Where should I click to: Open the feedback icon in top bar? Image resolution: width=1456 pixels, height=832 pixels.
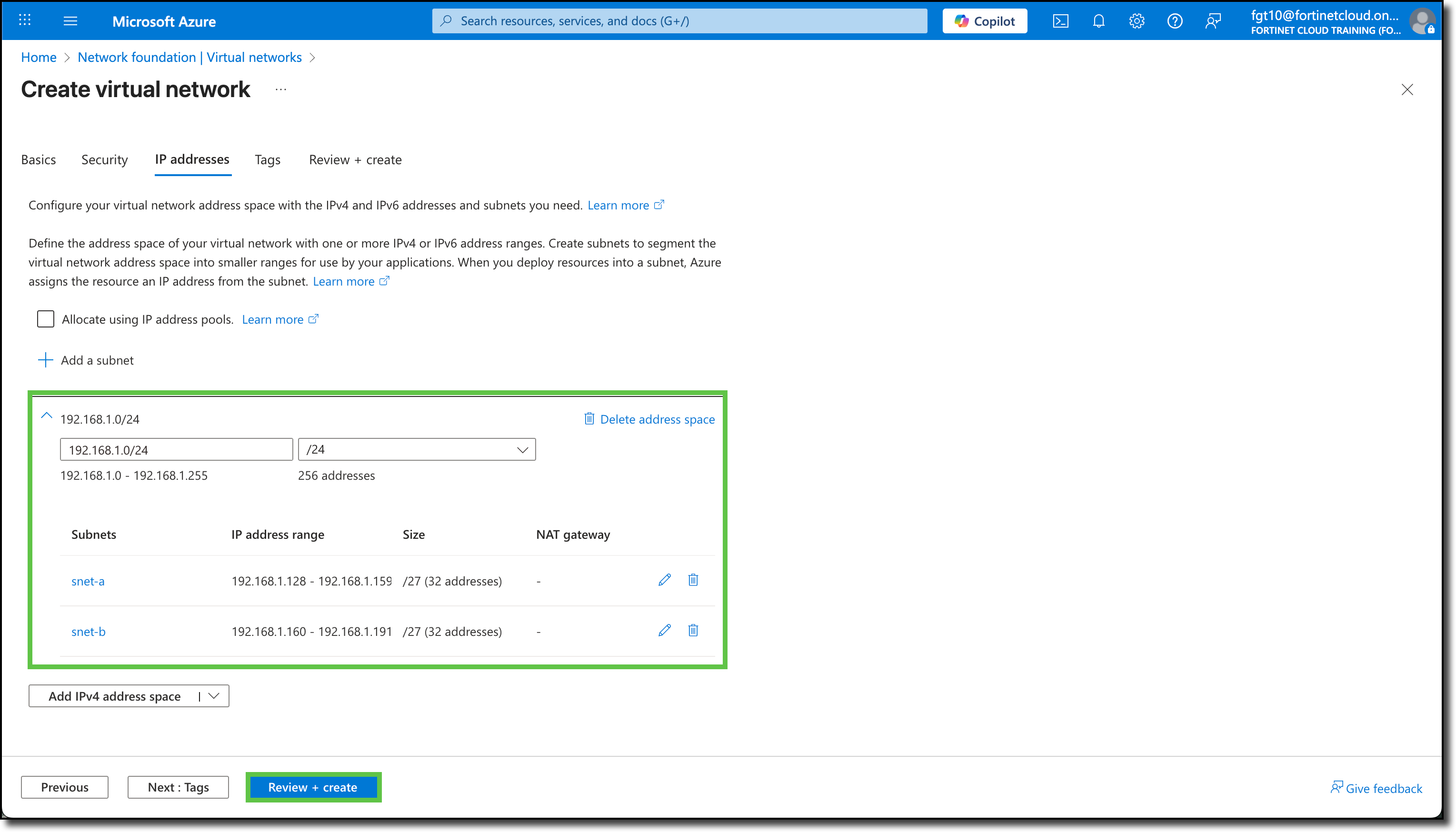pos(1213,20)
